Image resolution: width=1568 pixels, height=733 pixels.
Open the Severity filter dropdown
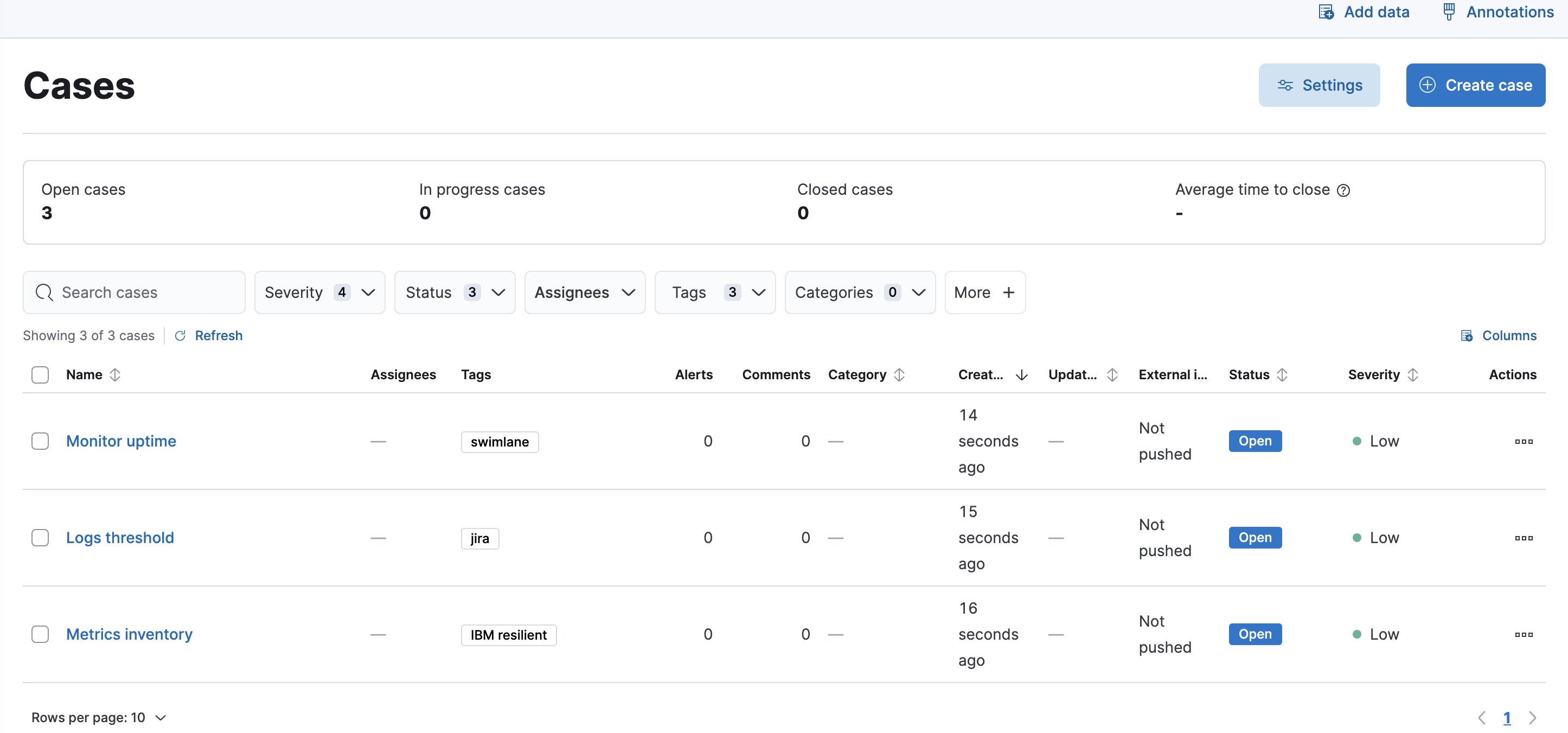319,292
